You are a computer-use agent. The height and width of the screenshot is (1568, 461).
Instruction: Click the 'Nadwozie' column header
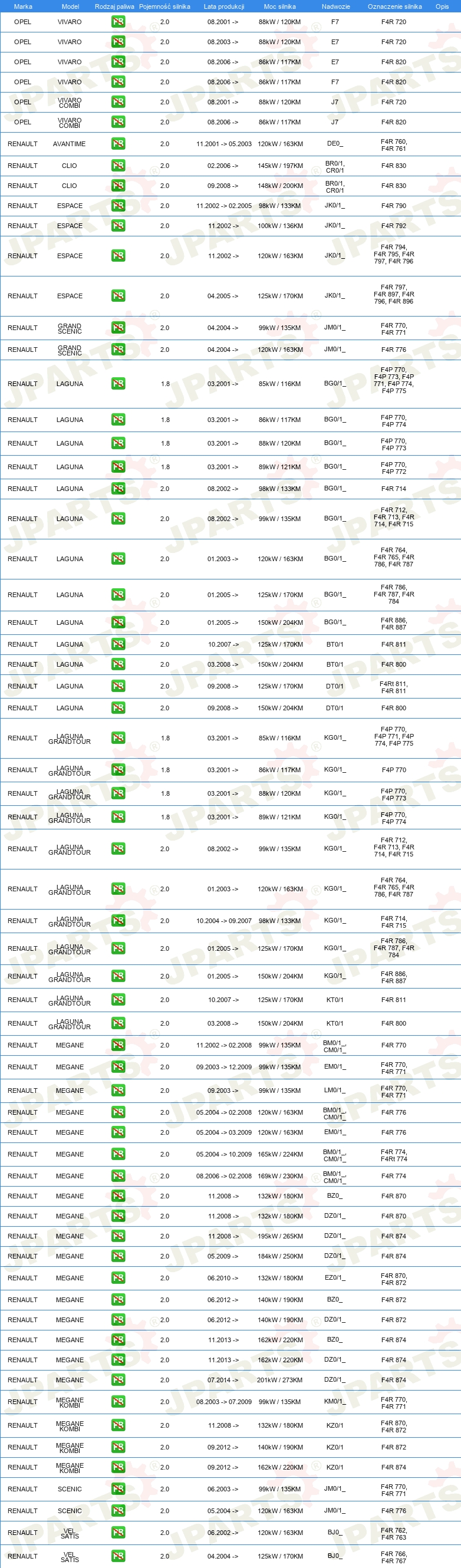point(335,6)
